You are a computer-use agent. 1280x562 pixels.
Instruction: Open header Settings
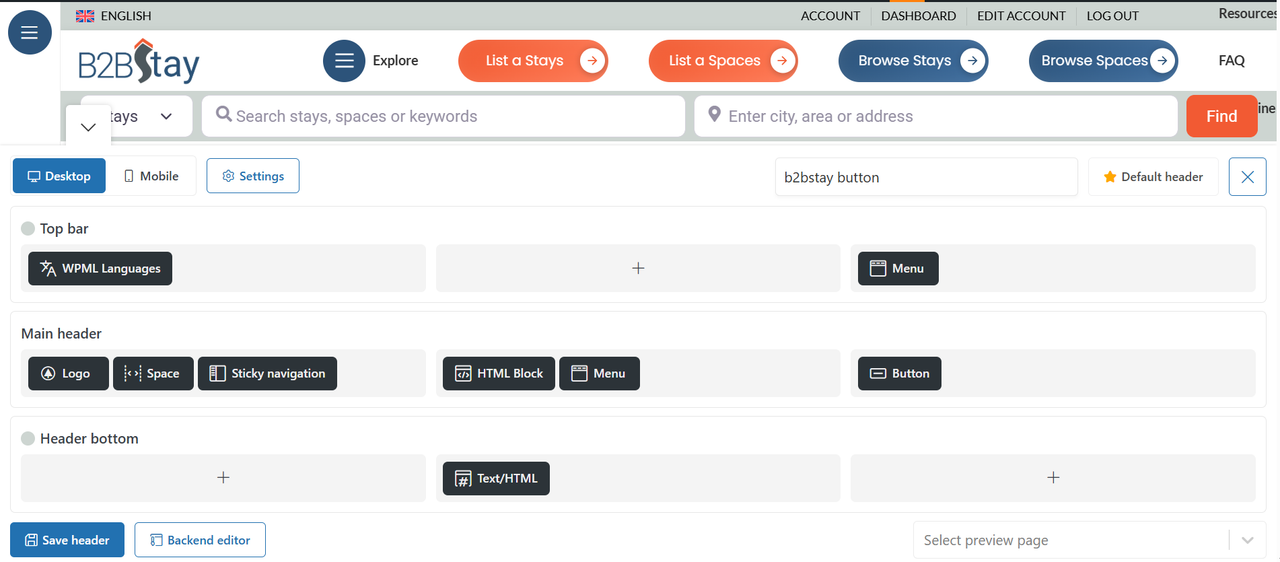click(x=253, y=176)
